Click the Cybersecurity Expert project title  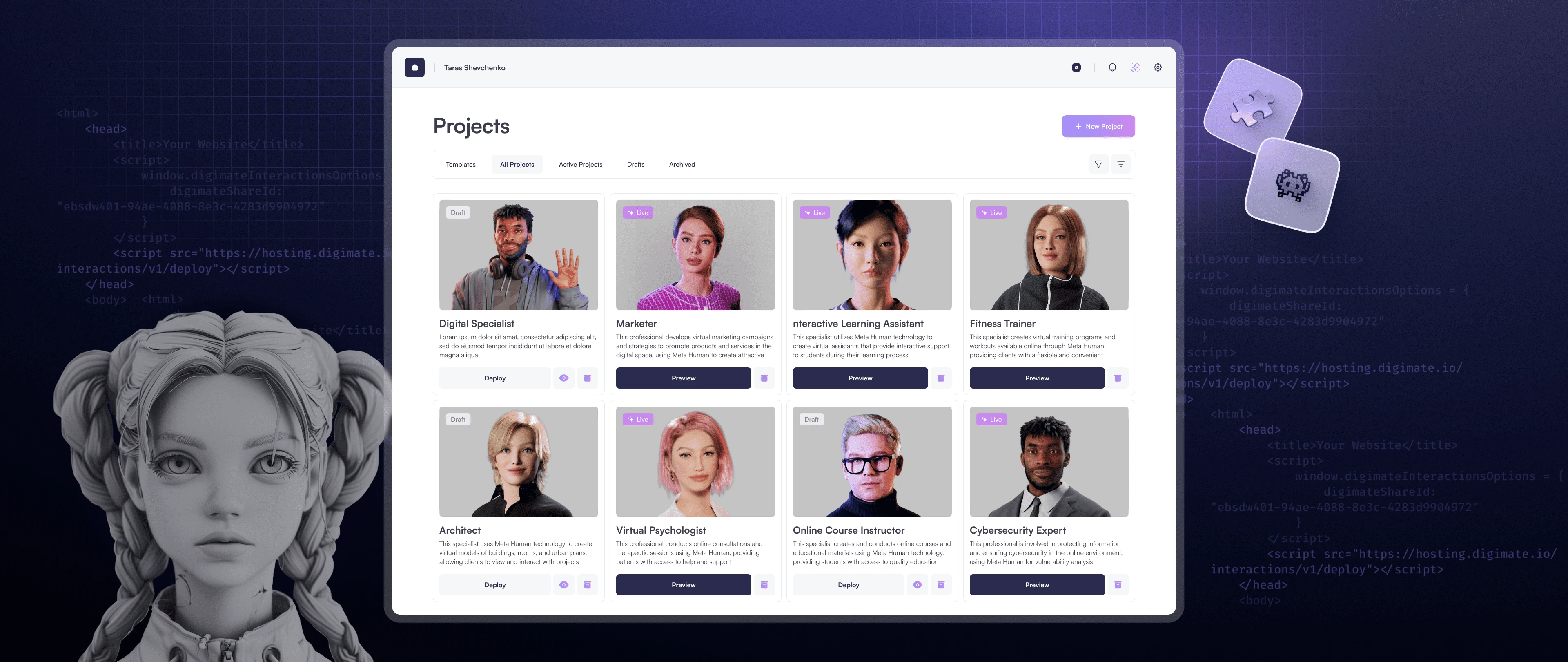[x=1018, y=530]
